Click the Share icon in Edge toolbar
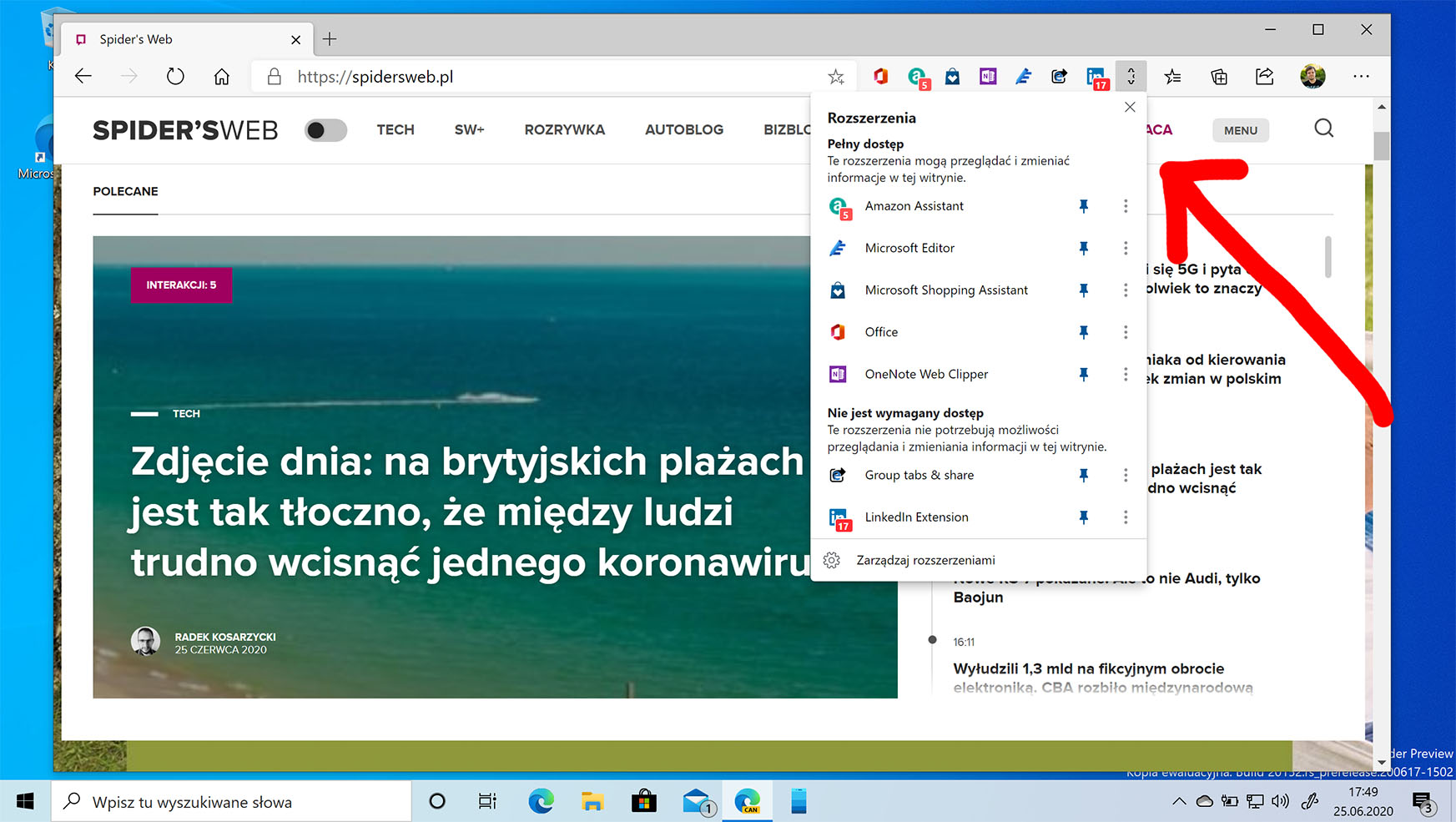 [1265, 77]
